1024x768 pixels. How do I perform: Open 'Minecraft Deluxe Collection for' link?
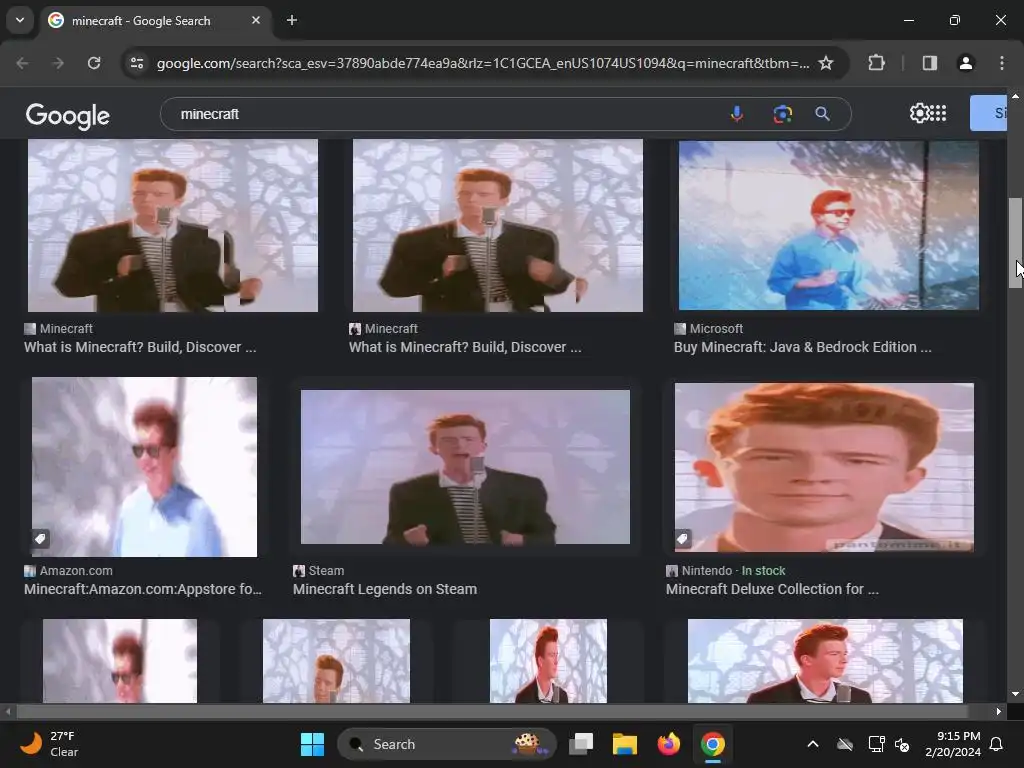click(772, 589)
